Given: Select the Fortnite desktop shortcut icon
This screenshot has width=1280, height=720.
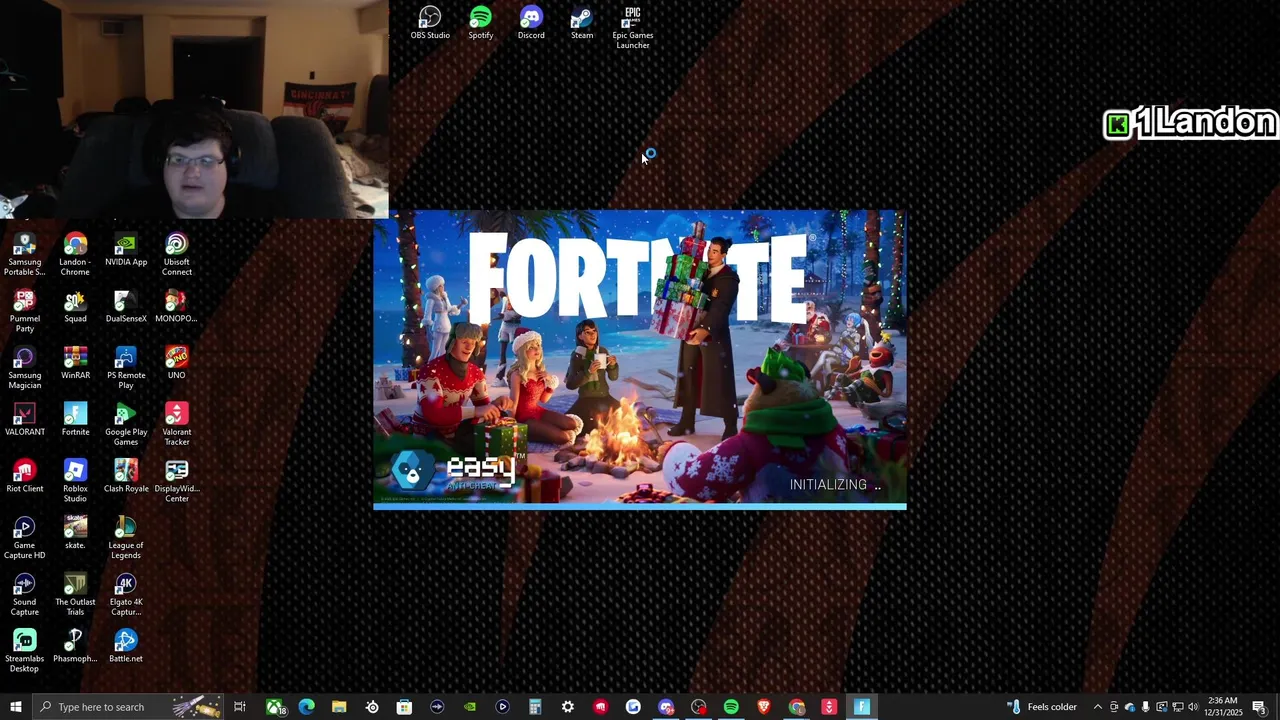Looking at the screenshot, I should 75,420.
